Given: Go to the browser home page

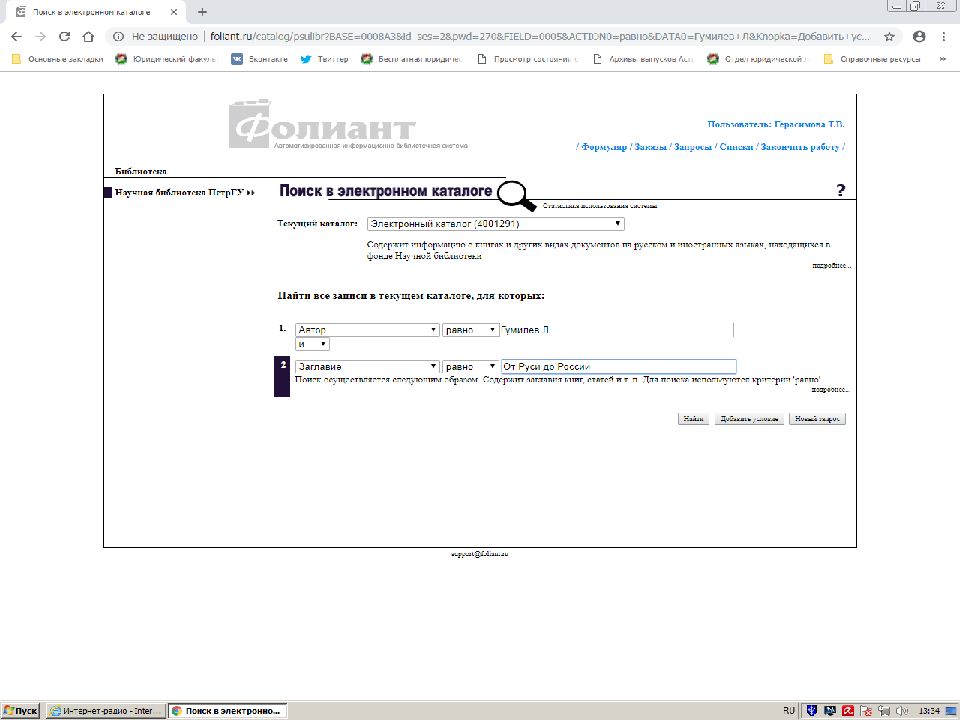Looking at the screenshot, I should 88,36.
